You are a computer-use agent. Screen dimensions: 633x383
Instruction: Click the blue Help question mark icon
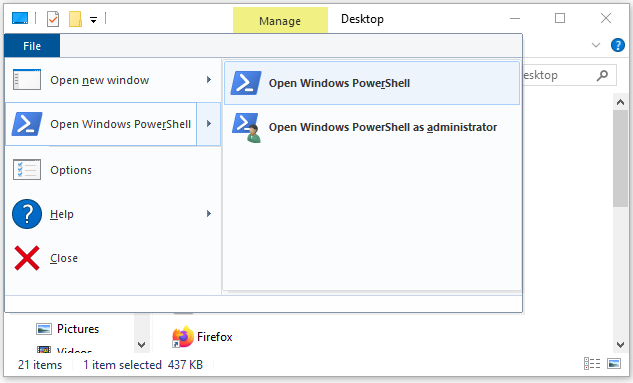click(27, 214)
